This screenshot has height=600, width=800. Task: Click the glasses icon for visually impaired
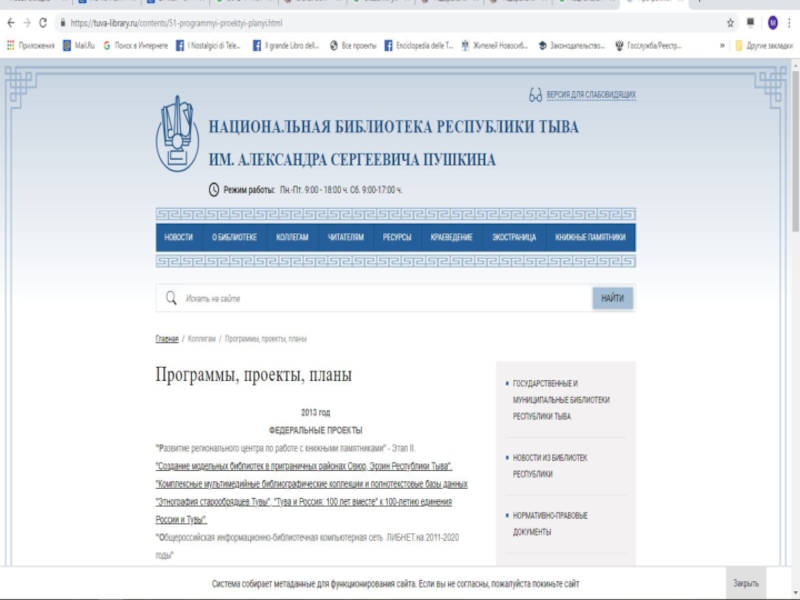tap(535, 95)
